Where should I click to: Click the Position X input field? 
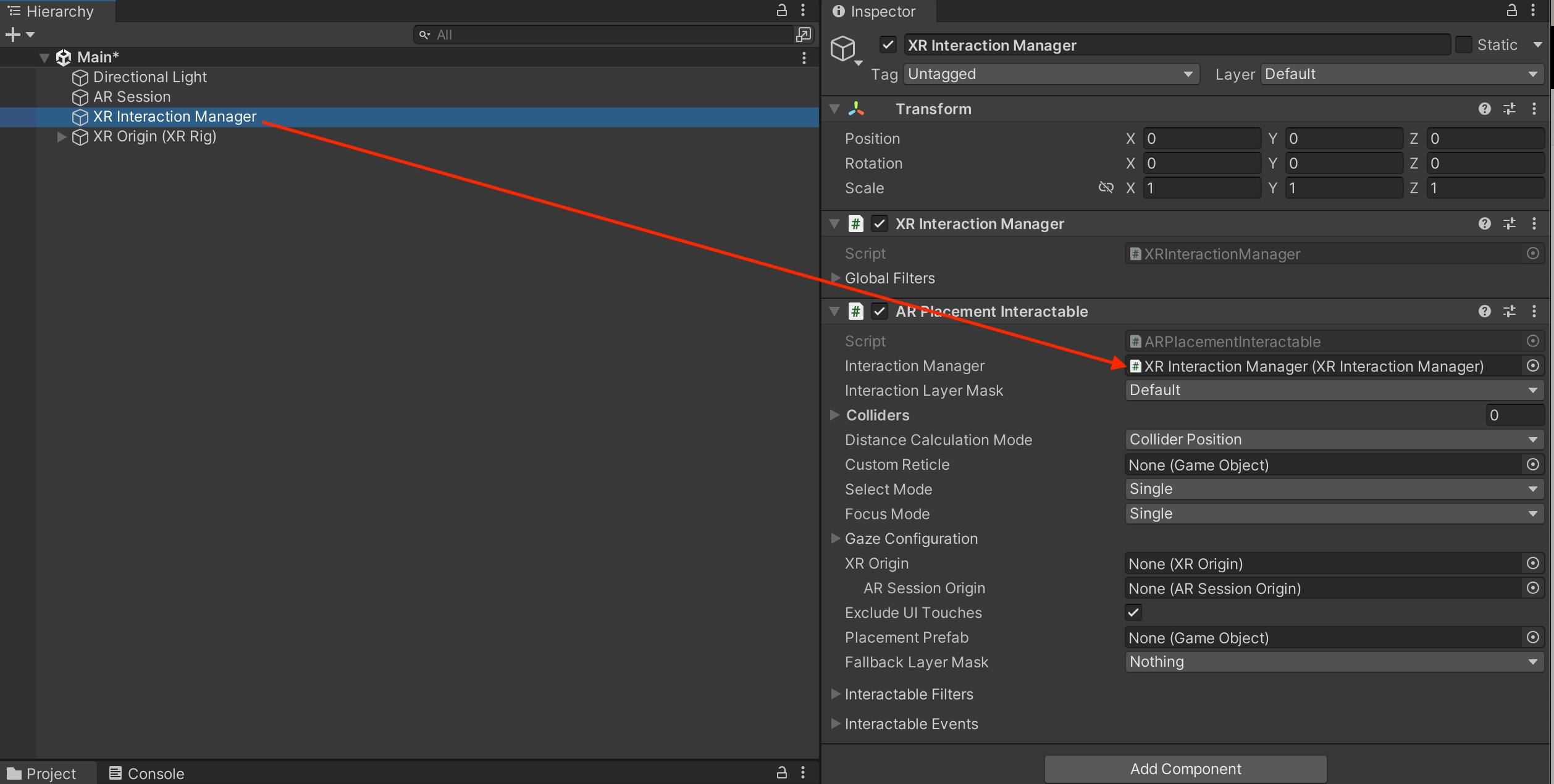pyautogui.click(x=1200, y=138)
